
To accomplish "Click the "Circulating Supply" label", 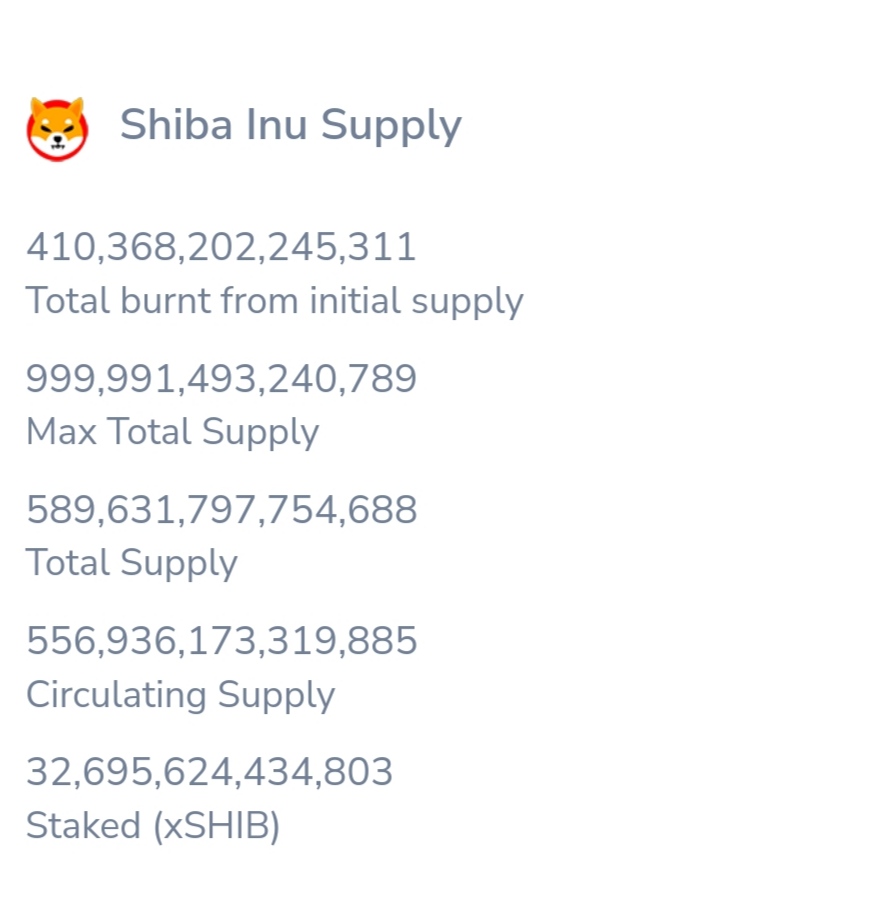I will click(180, 695).
